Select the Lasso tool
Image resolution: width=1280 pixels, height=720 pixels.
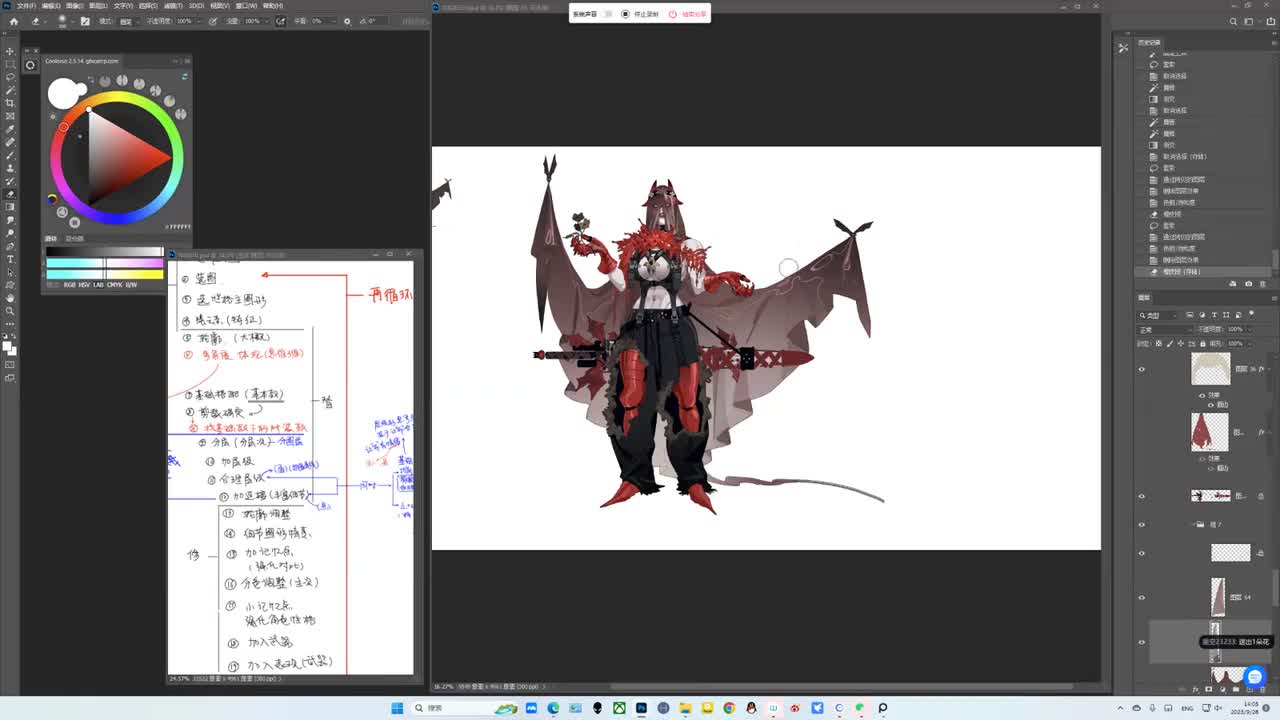click(x=10, y=77)
